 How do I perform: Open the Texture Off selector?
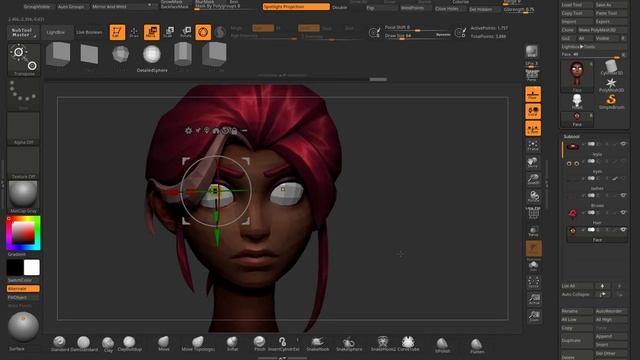(23, 163)
